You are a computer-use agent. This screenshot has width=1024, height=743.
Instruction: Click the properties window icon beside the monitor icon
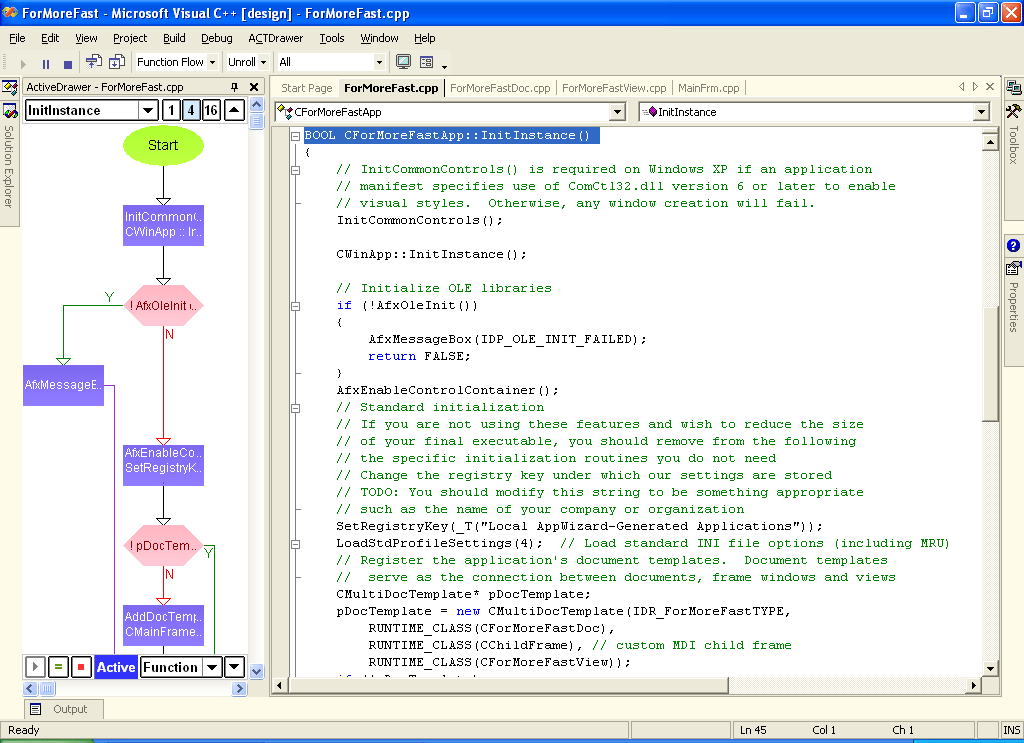tap(426, 62)
